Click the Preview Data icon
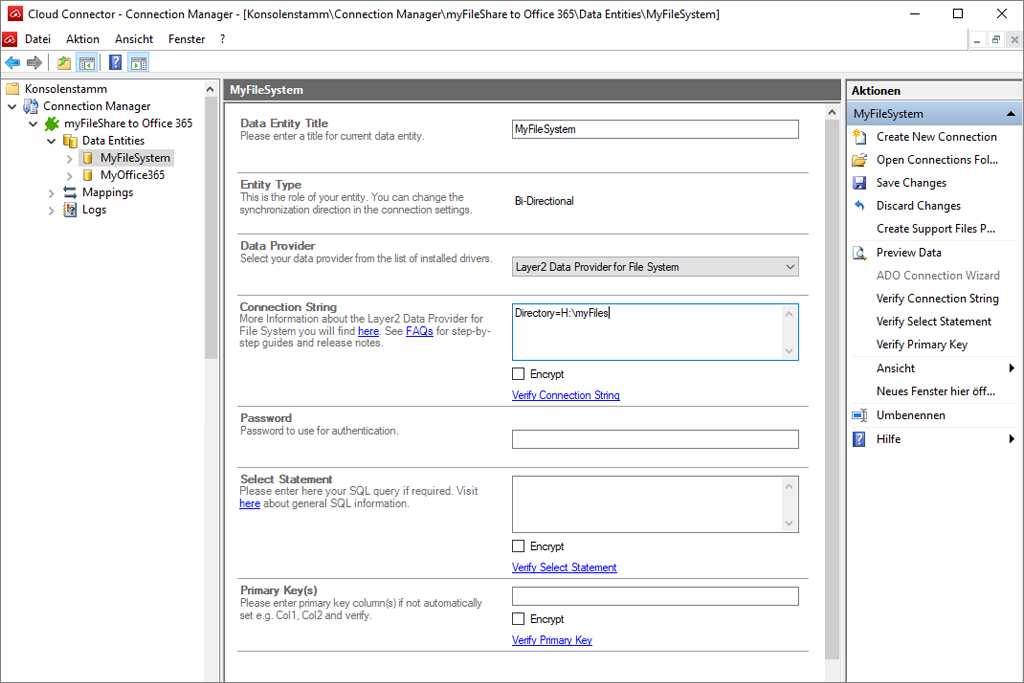This screenshot has width=1024, height=683. tap(859, 253)
